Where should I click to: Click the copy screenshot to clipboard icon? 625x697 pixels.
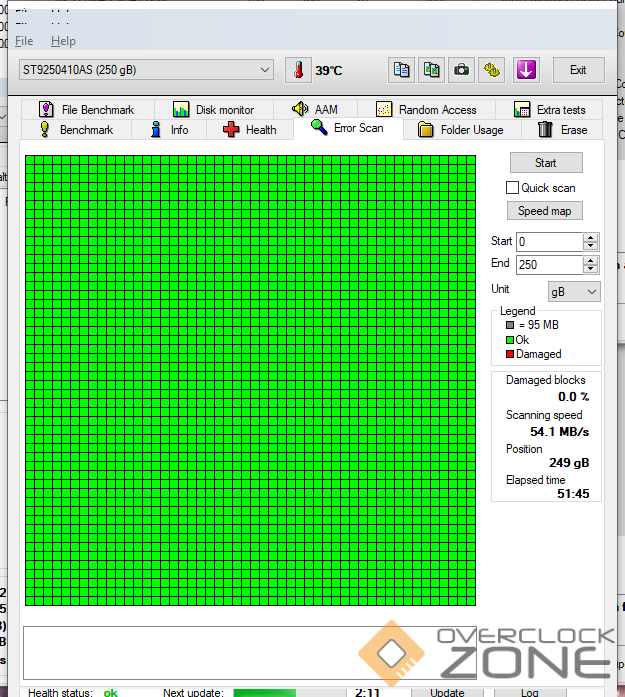(431, 70)
